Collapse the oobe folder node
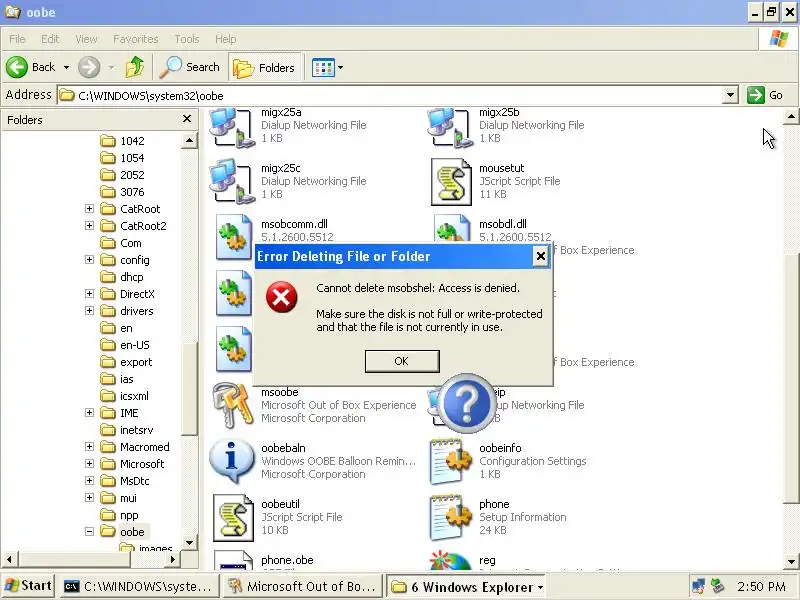 (x=89, y=532)
